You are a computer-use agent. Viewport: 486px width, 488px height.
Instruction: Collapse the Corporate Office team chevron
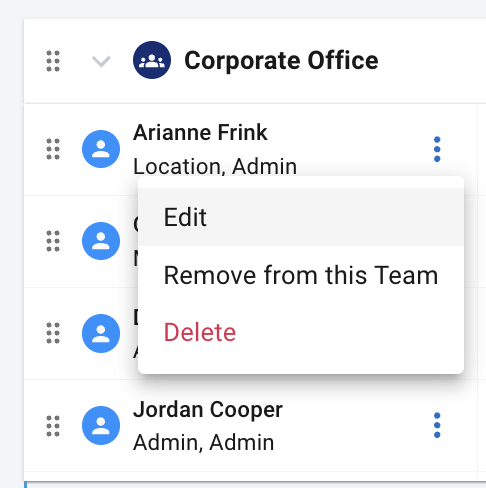(101, 61)
